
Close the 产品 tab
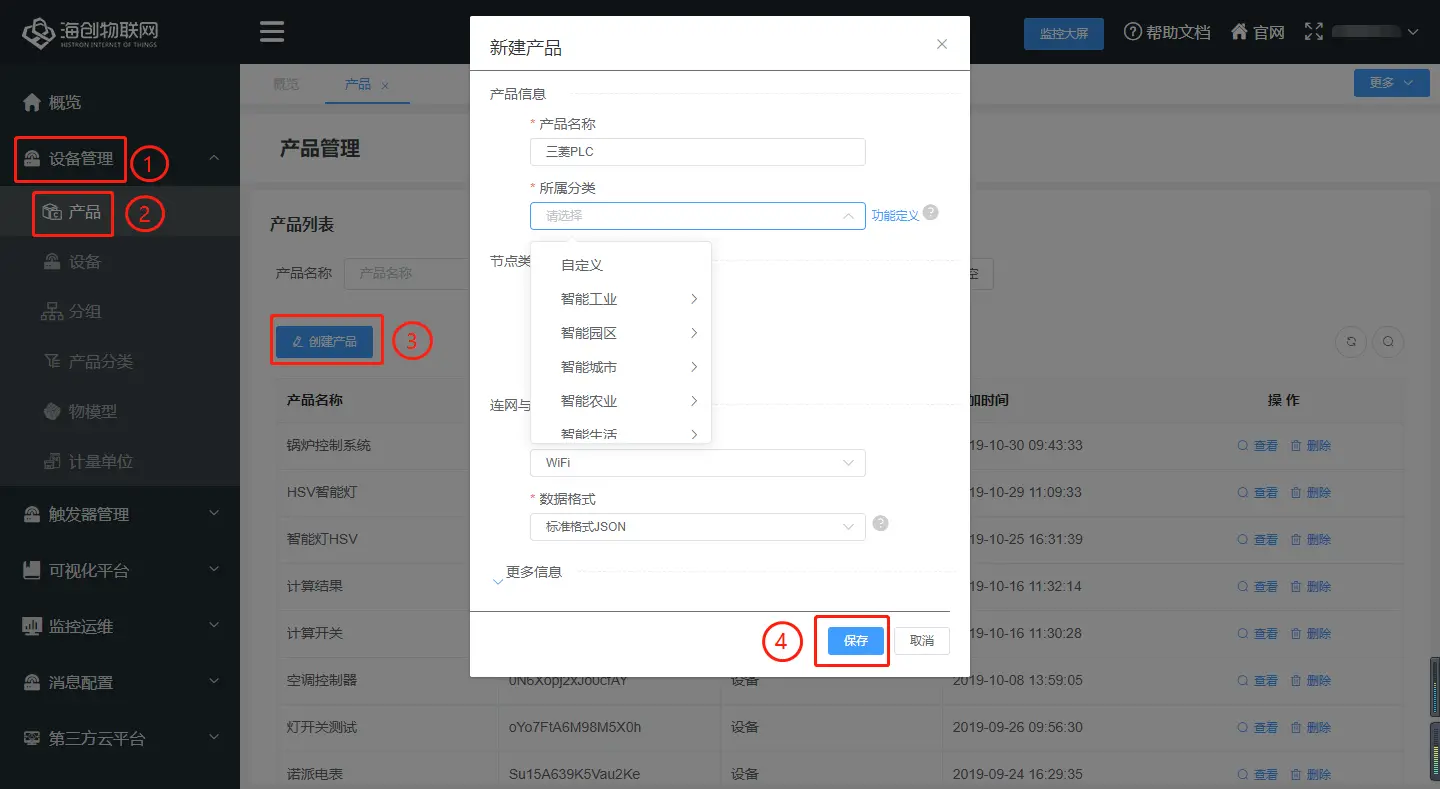(386, 85)
